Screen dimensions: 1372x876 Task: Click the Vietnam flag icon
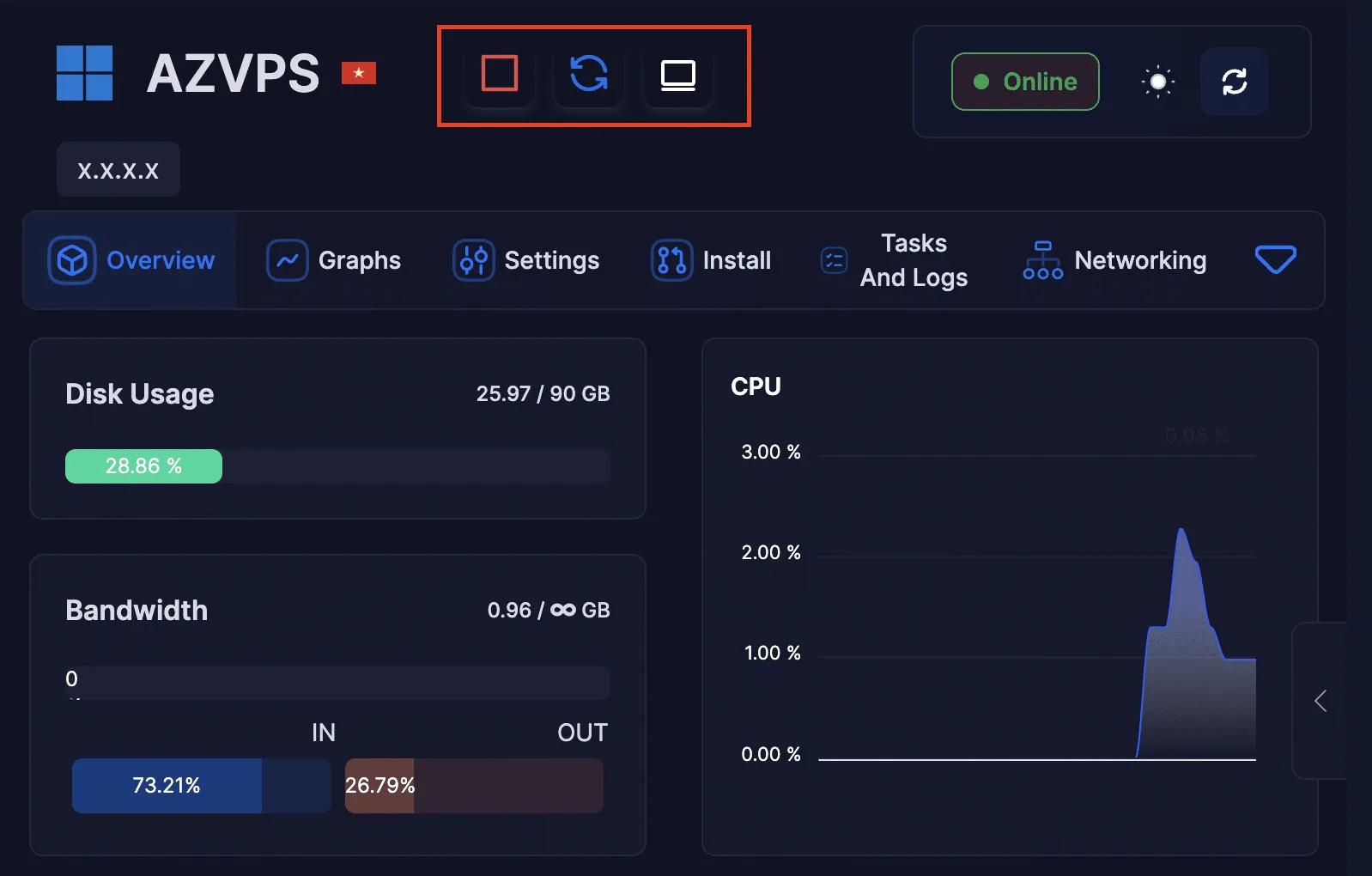pyautogui.click(x=359, y=73)
